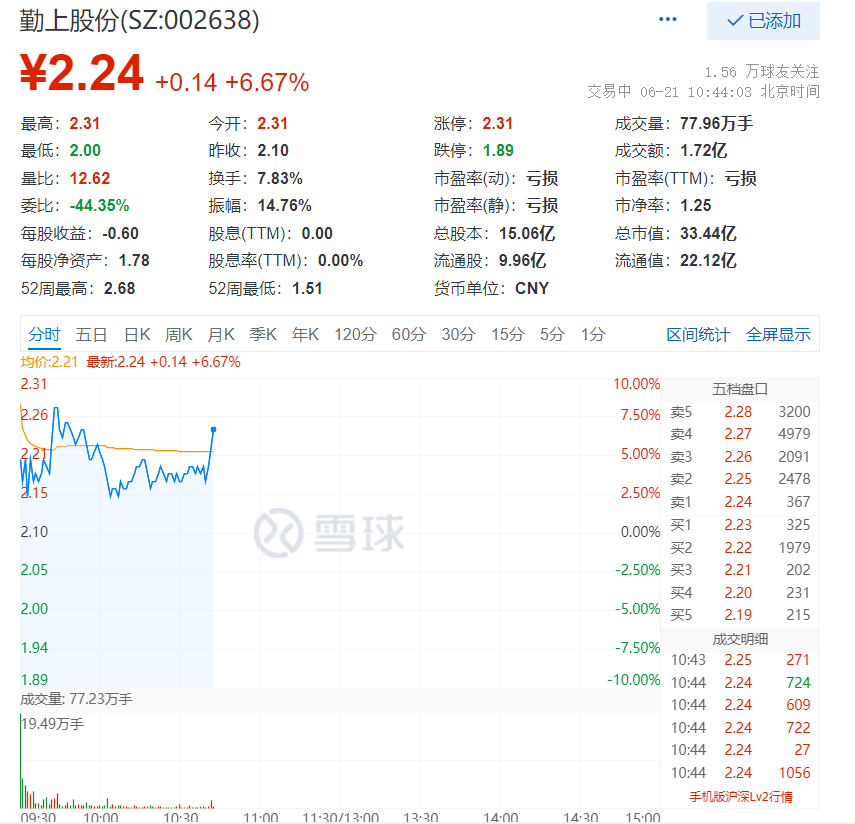Toggle the 已添加 watchlist button
The width and height of the screenshot is (855, 824).
(763, 21)
